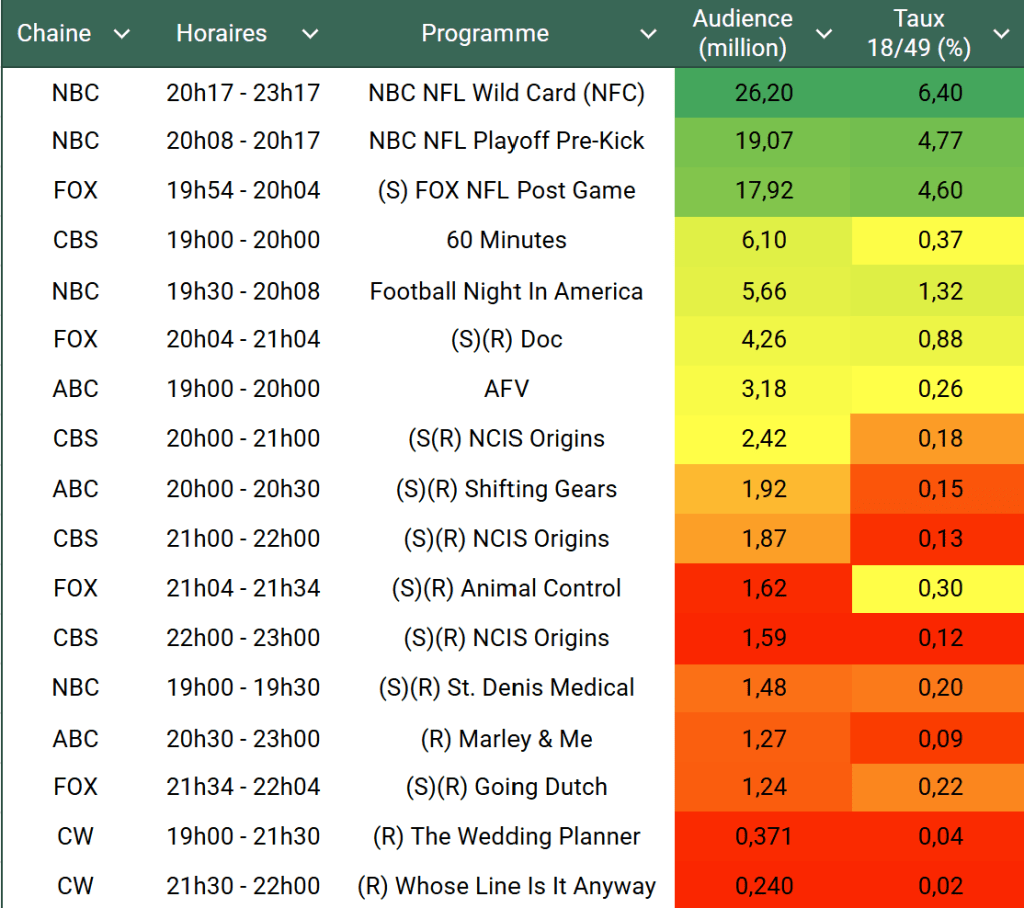Image resolution: width=1024 pixels, height=908 pixels.
Task: Click the (S)(R) Shifting Gears cell
Action: (x=506, y=489)
